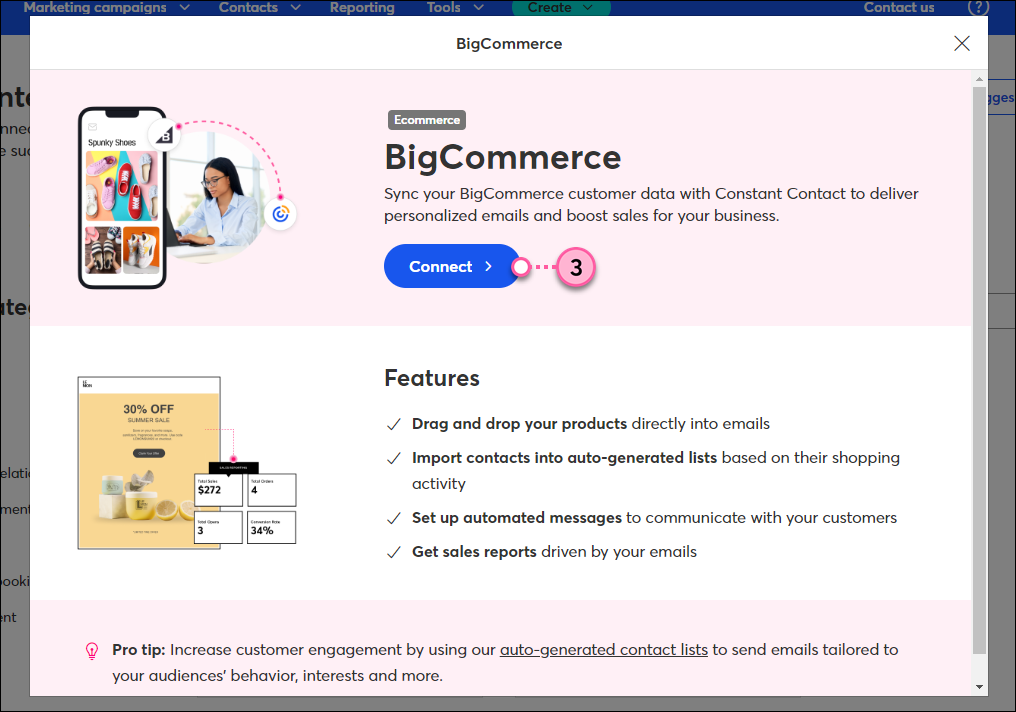
Task: Open the Reporting menu
Action: coord(362,8)
